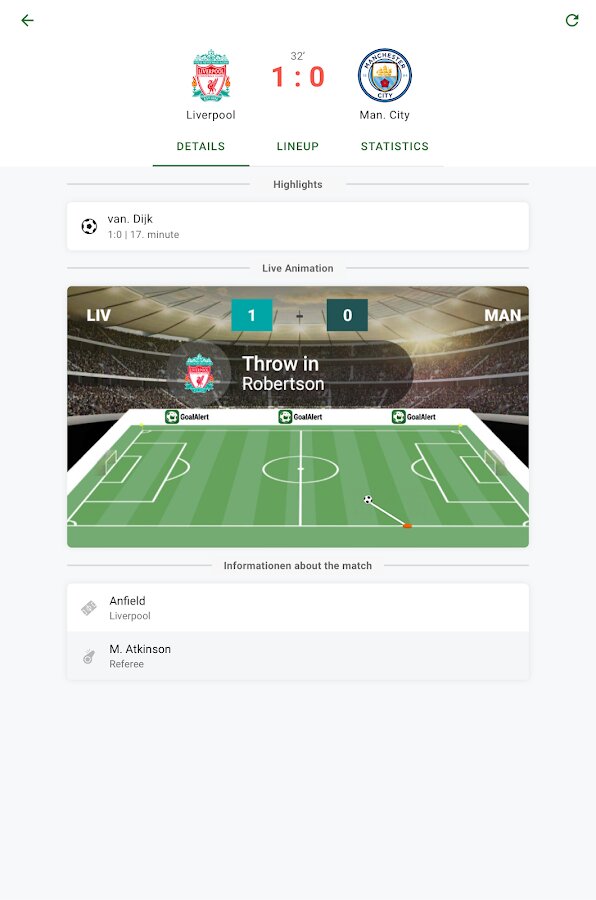This screenshot has width=596, height=900.
Task: Click the soccer ball goal icon
Action: [89, 226]
